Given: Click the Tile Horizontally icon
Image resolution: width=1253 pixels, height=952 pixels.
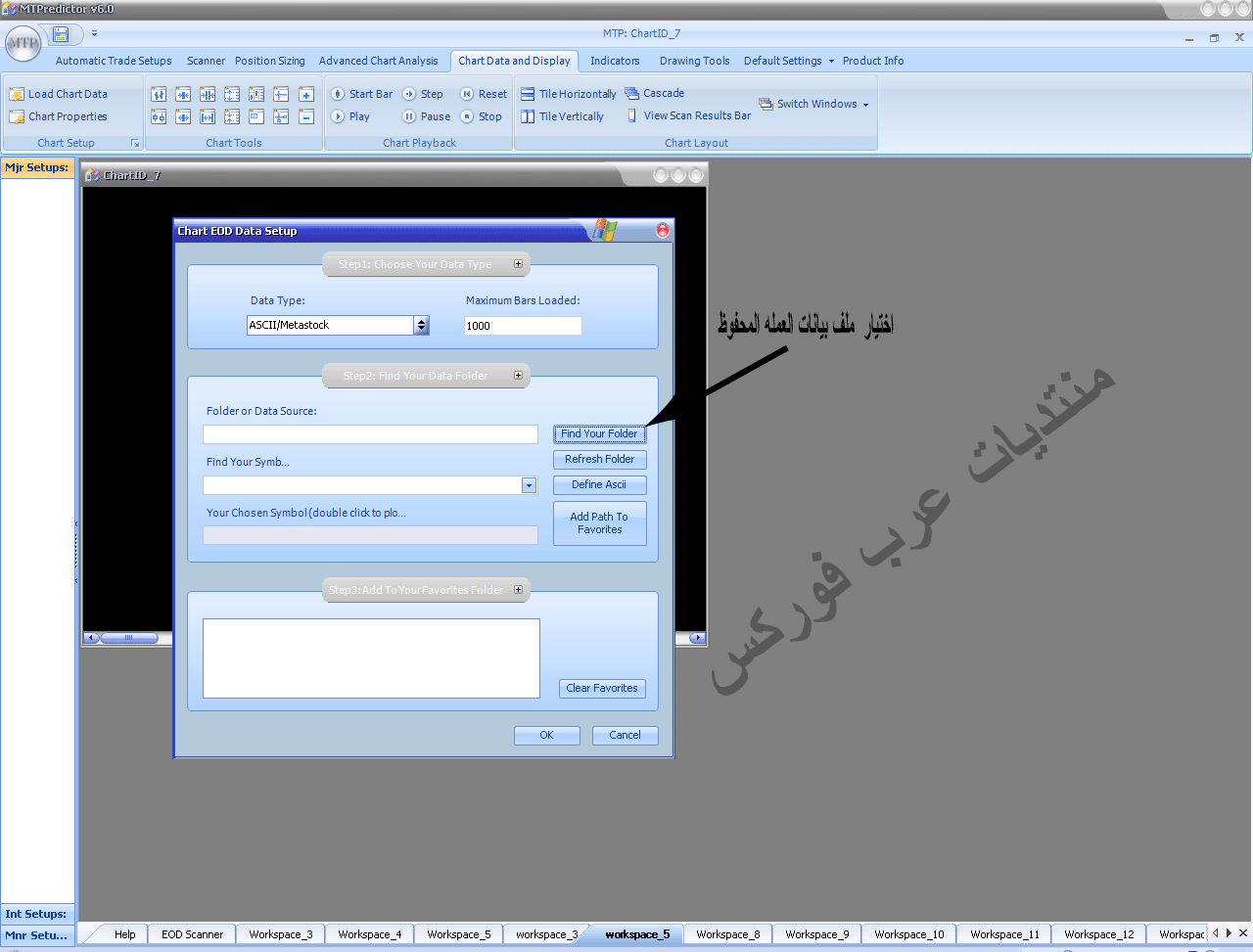Looking at the screenshot, I should pyautogui.click(x=528, y=94).
